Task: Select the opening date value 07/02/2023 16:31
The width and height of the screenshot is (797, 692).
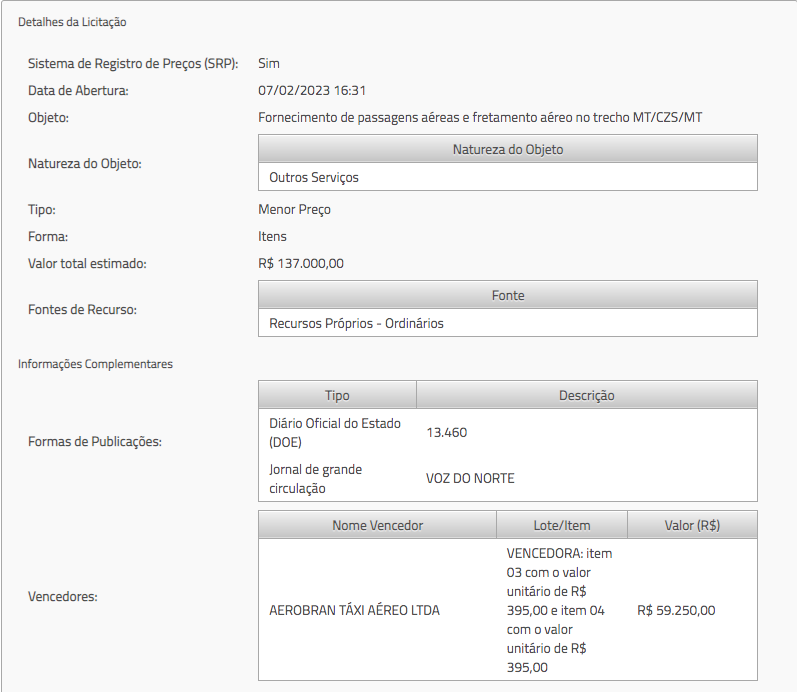Action: click(x=312, y=90)
